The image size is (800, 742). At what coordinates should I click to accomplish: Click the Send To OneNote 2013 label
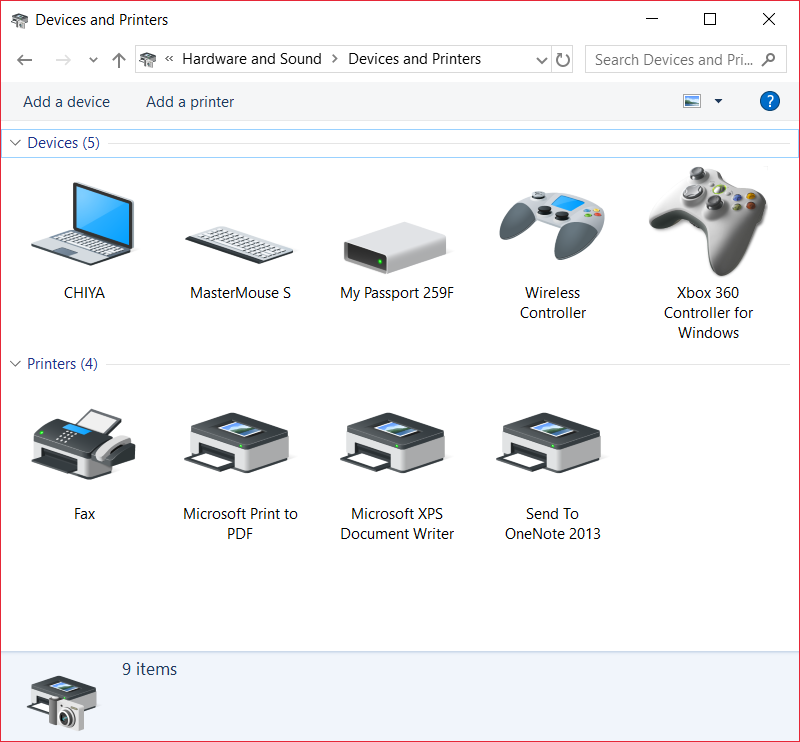coord(553,524)
